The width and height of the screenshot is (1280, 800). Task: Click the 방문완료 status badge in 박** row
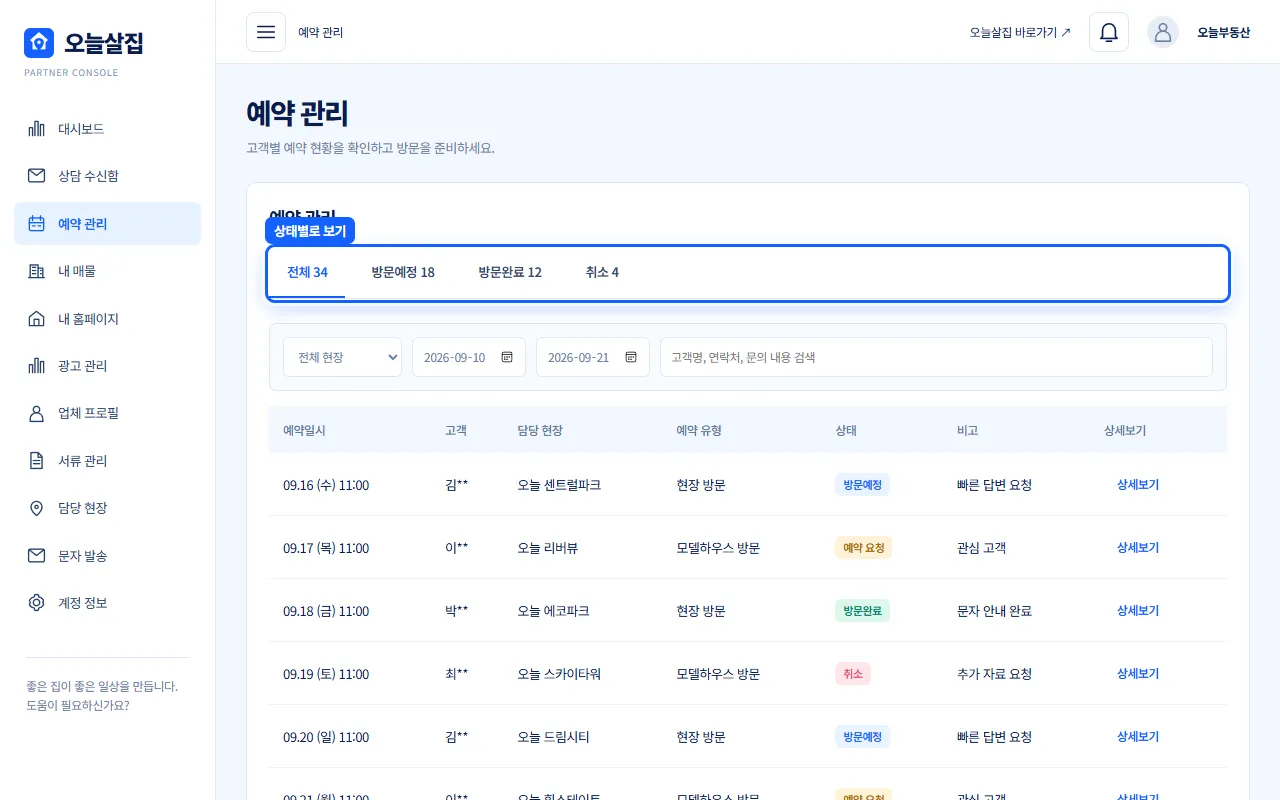pyautogui.click(x=862, y=611)
